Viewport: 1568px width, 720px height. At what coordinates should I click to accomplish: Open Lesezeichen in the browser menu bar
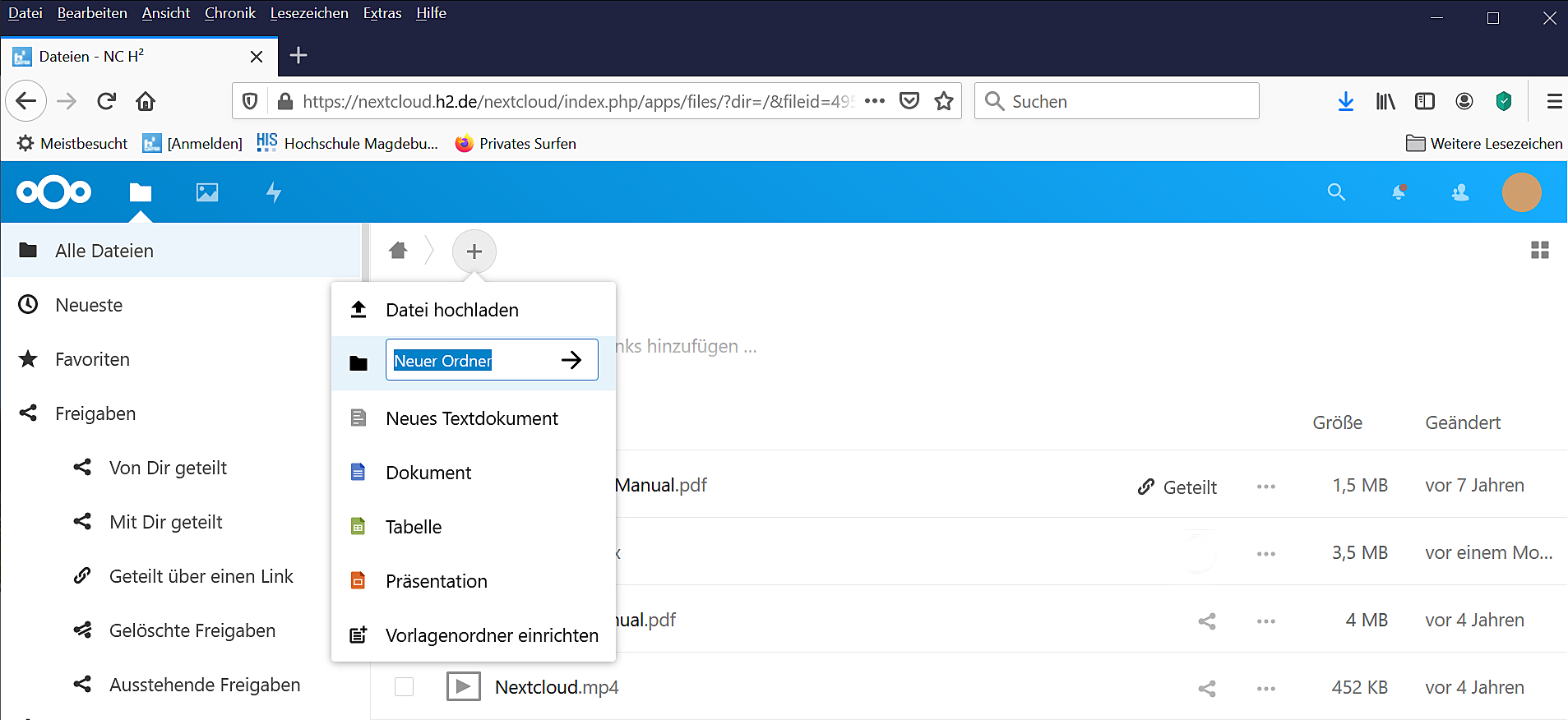(309, 13)
